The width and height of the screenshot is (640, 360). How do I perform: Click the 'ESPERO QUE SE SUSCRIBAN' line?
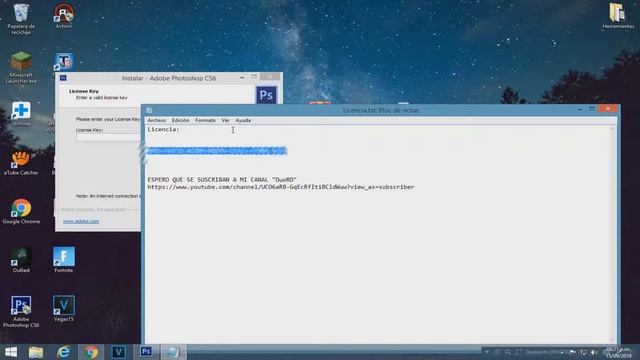(222, 180)
